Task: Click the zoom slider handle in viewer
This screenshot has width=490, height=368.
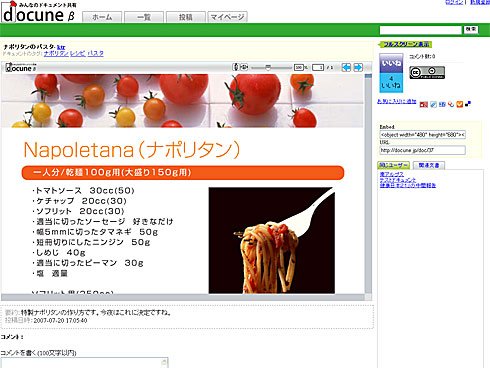Action: (268, 68)
